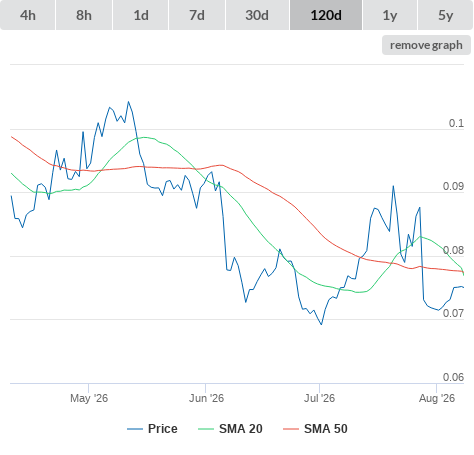474x455 pixels.
Task: Select the active 120d tab
Action: pos(326,15)
